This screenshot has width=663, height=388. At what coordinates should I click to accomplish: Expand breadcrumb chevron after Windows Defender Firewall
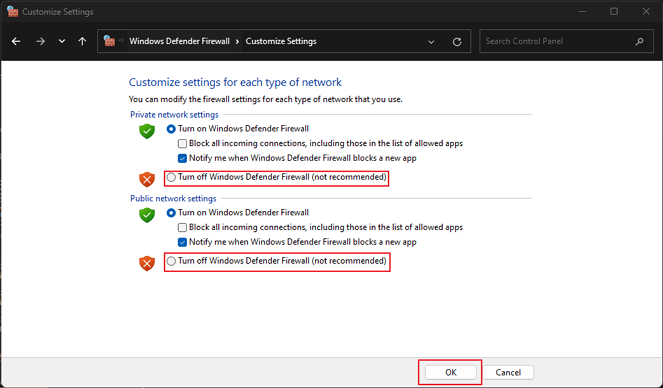(237, 41)
